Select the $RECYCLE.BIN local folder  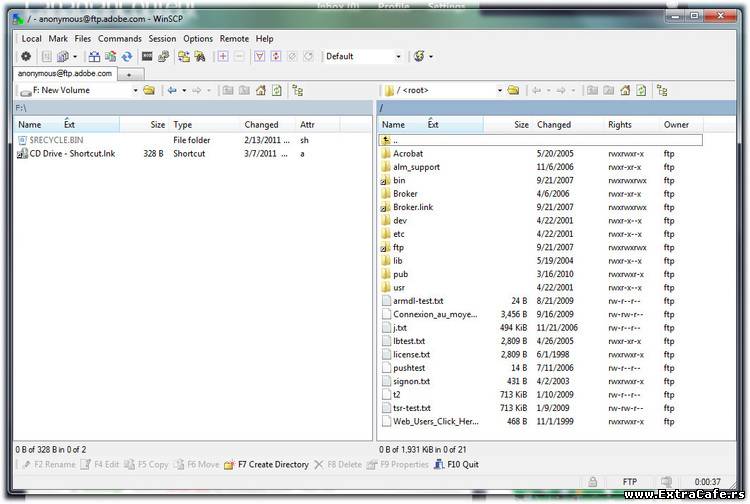click(56, 140)
